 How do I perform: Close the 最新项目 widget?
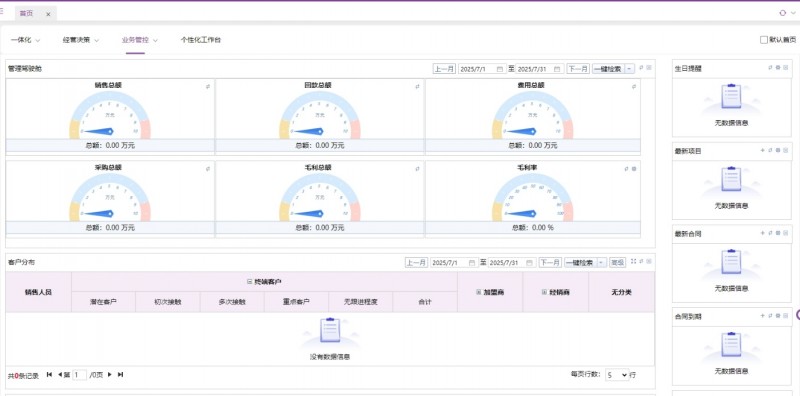click(x=786, y=151)
